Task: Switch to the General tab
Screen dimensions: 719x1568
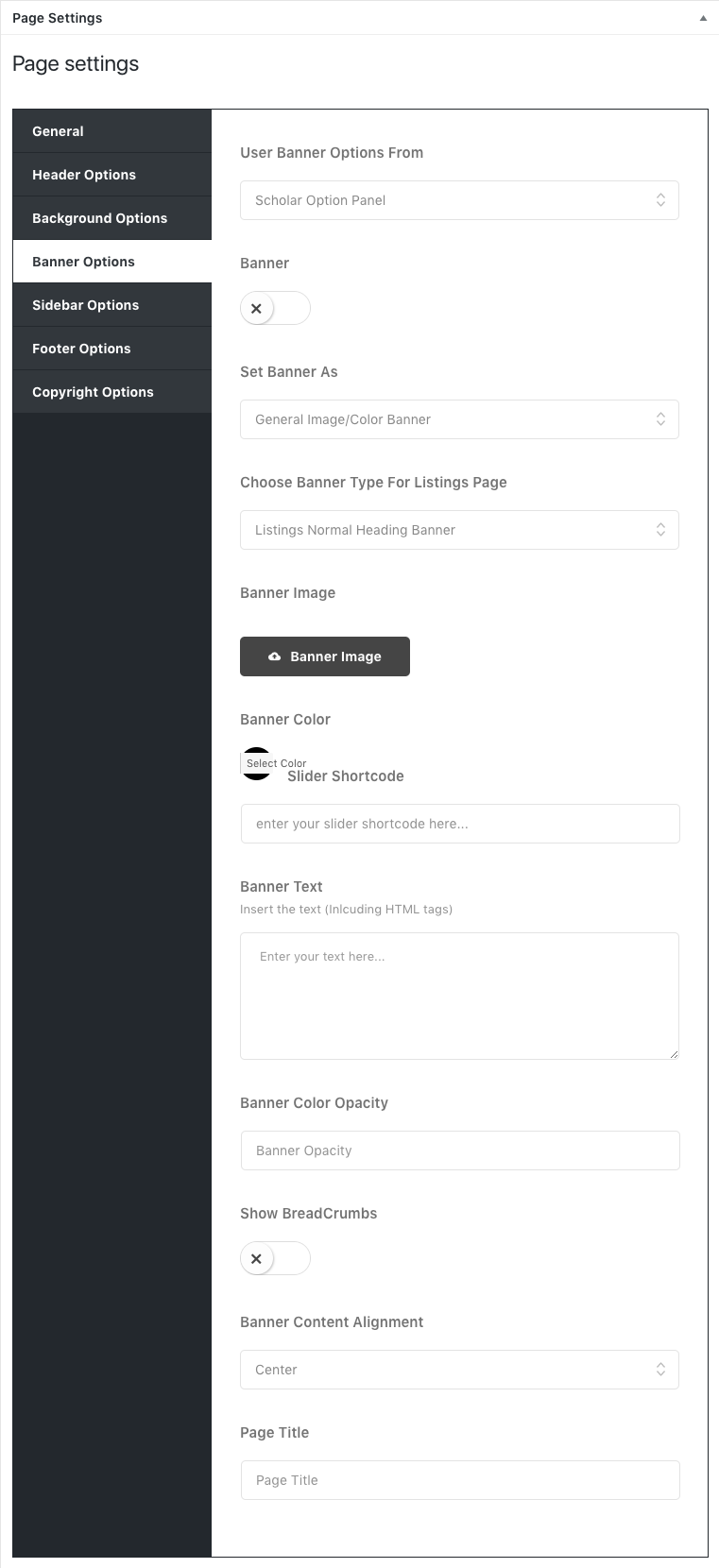Action: pos(111,131)
